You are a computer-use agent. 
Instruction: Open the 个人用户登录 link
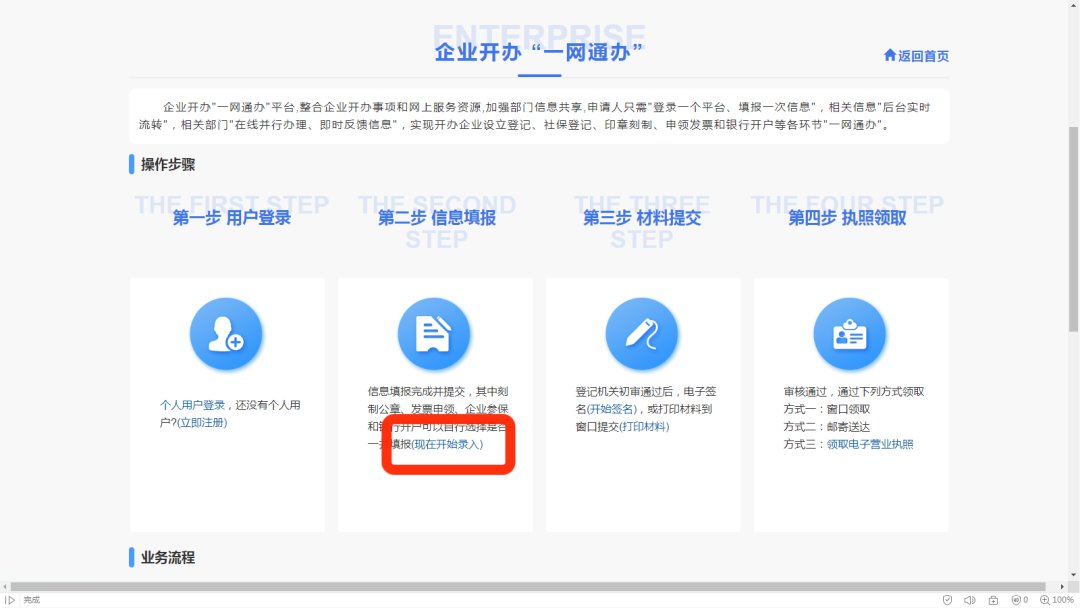pyautogui.click(x=193, y=405)
